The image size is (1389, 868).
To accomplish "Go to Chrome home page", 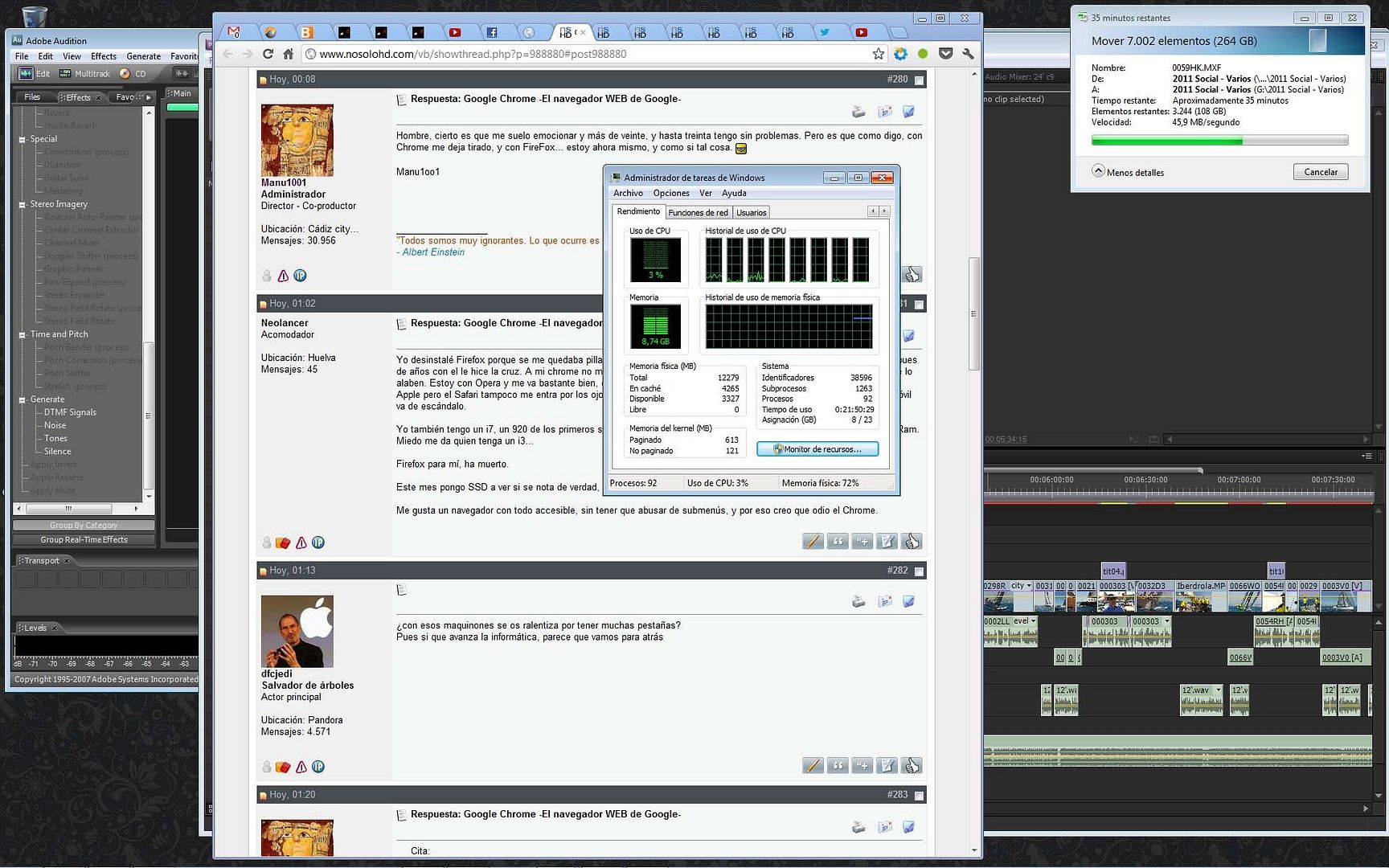I will click(x=288, y=54).
